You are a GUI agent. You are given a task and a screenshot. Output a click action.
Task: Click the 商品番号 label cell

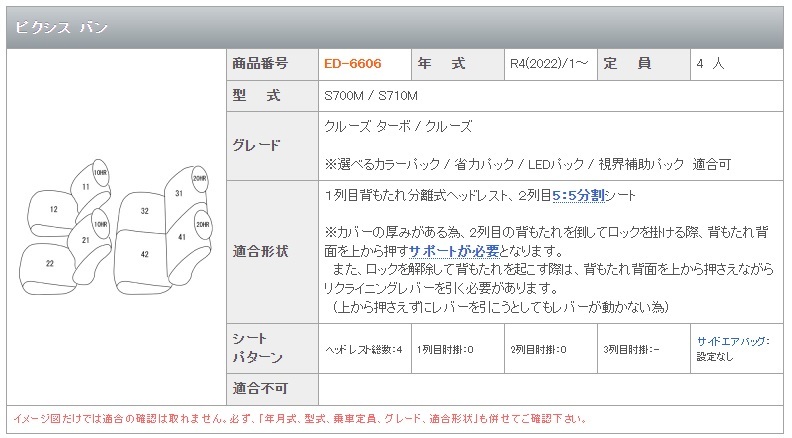tap(272, 64)
